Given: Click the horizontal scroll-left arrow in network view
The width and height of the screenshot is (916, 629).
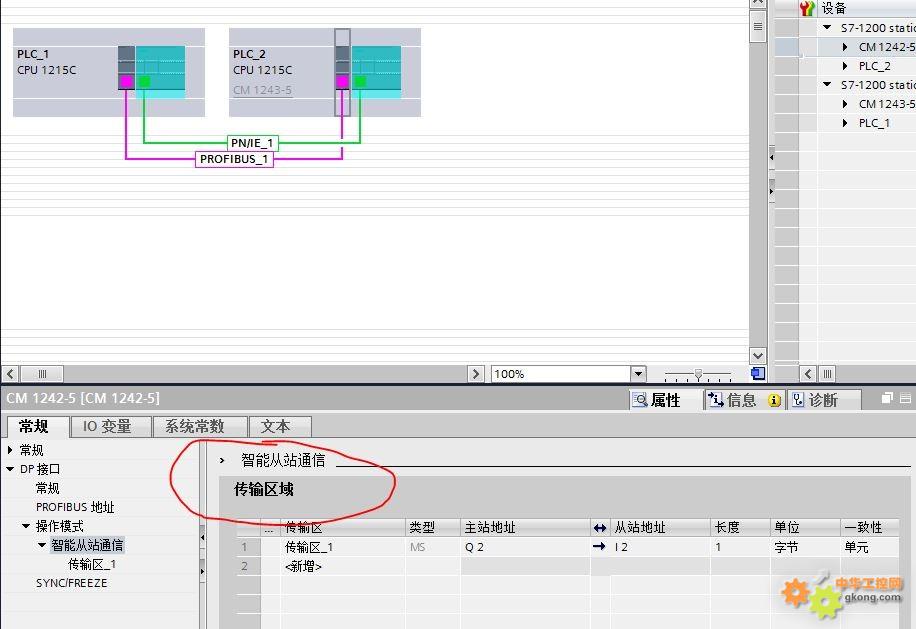Looking at the screenshot, I should 10,373.
